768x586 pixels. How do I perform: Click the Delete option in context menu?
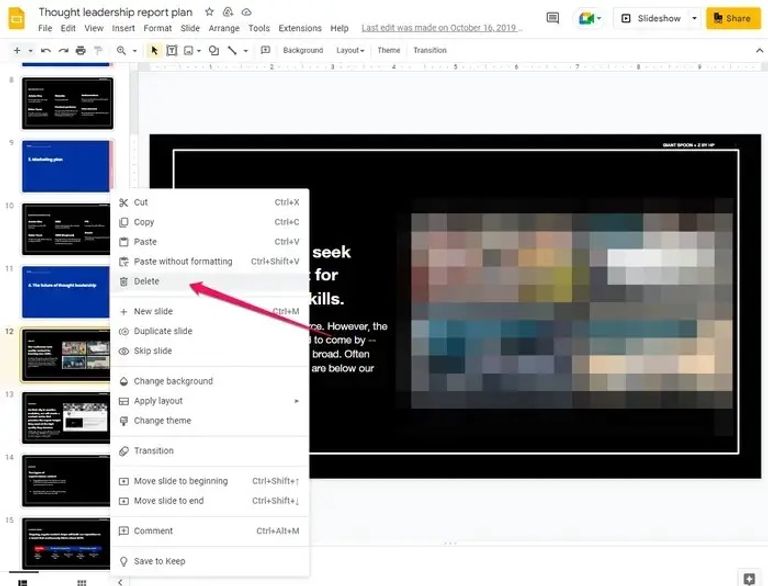pyautogui.click(x=146, y=282)
